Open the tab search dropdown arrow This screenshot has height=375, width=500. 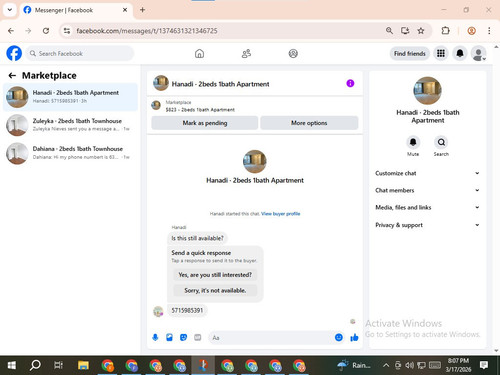tap(10, 10)
